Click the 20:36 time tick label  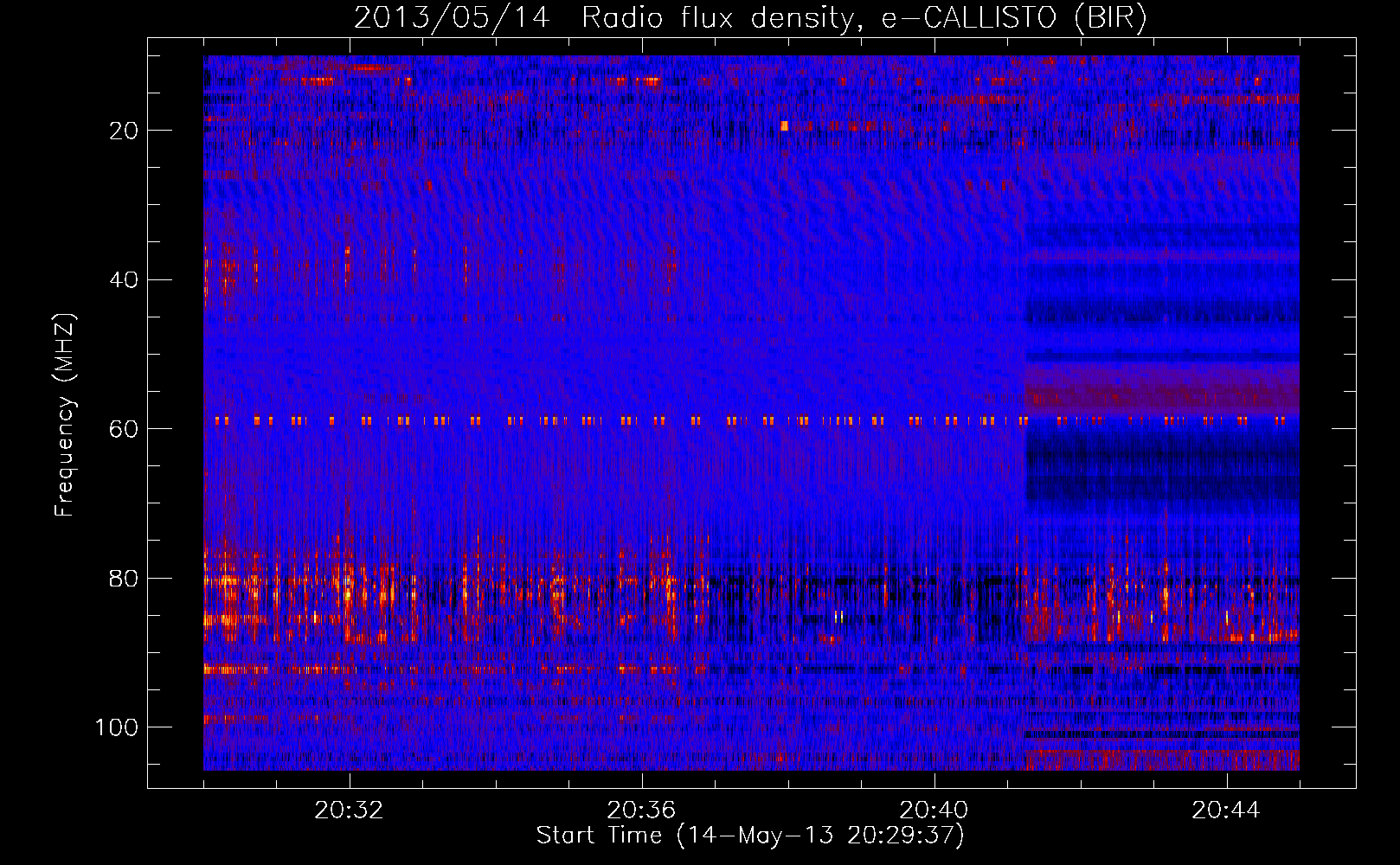(641, 811)
